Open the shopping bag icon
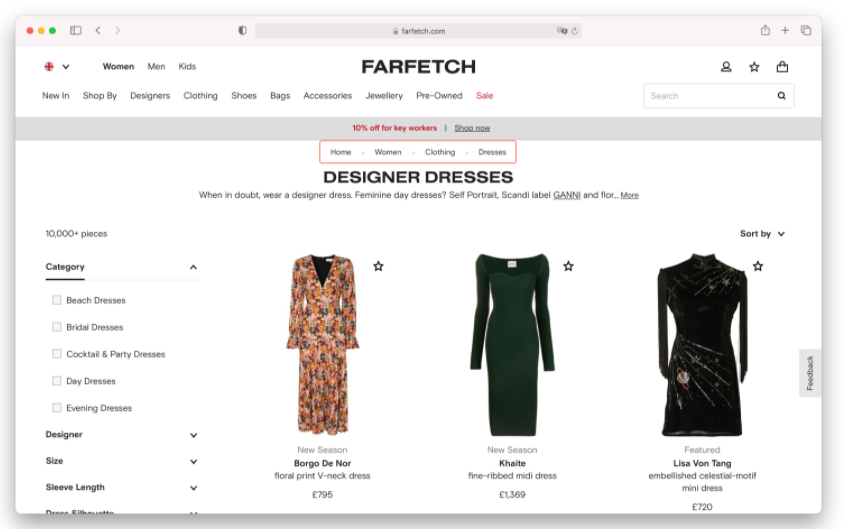 pos(782,67)
